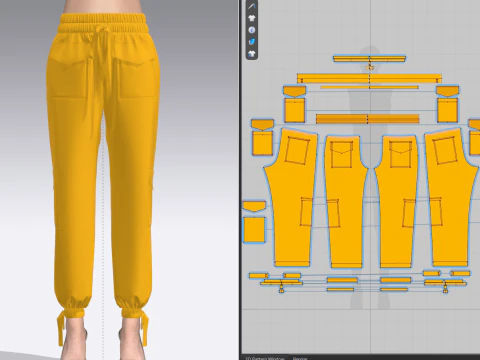
Task: Select the darker elastic band pattern piece
Action: tap(368, 119)
